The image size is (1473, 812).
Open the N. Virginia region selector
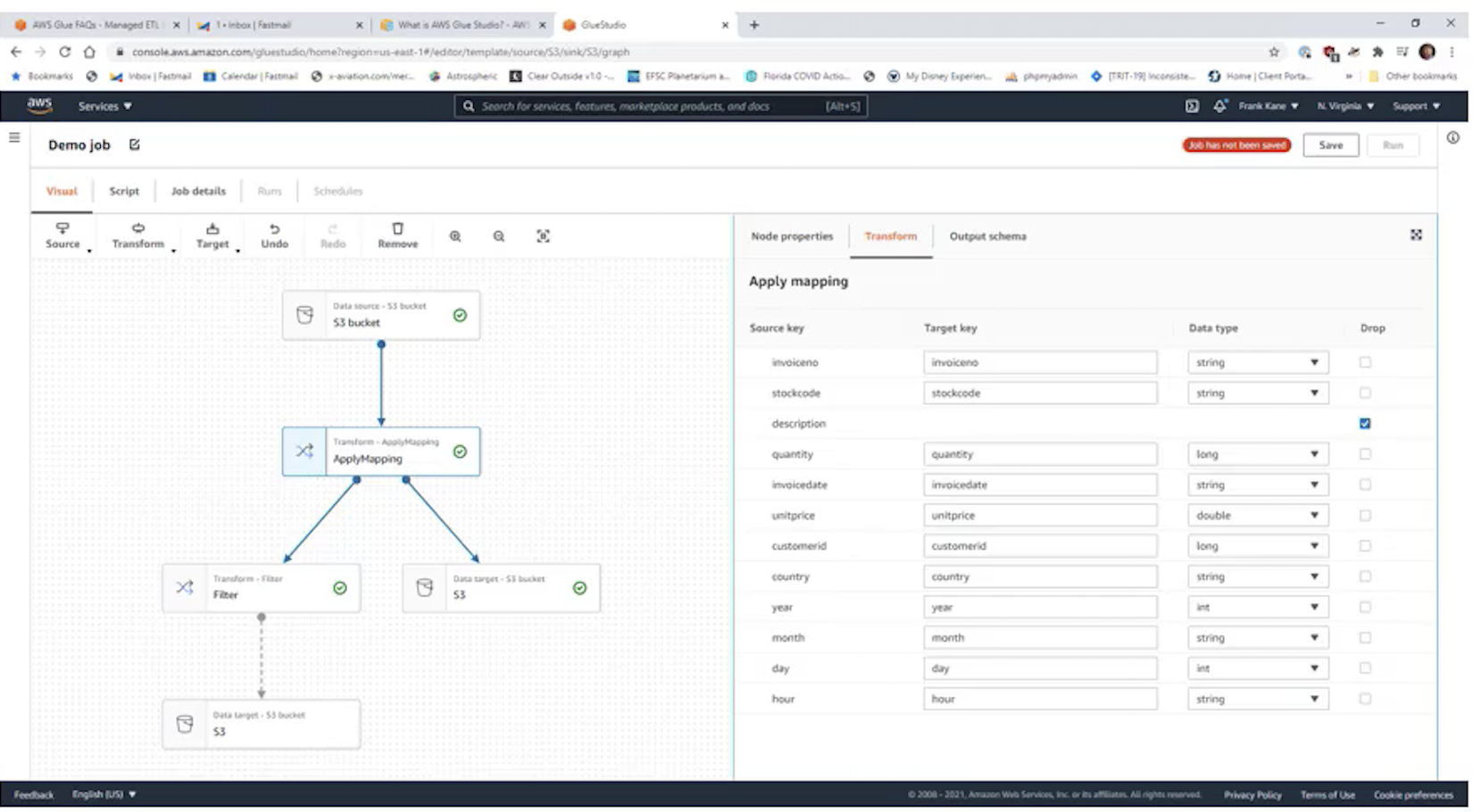pyautogui.click(x=1345, y=106)
